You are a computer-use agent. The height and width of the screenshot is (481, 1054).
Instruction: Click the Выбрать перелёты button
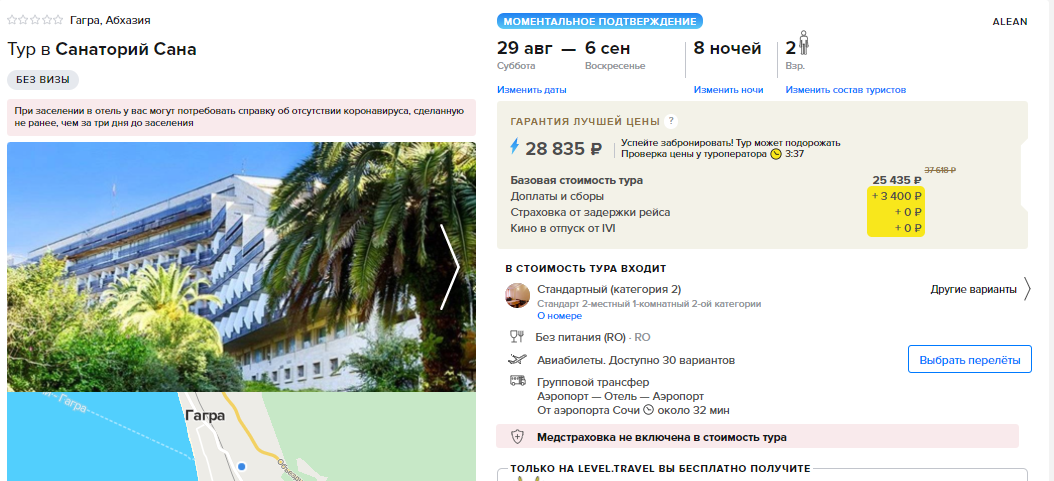coord(969,359)
